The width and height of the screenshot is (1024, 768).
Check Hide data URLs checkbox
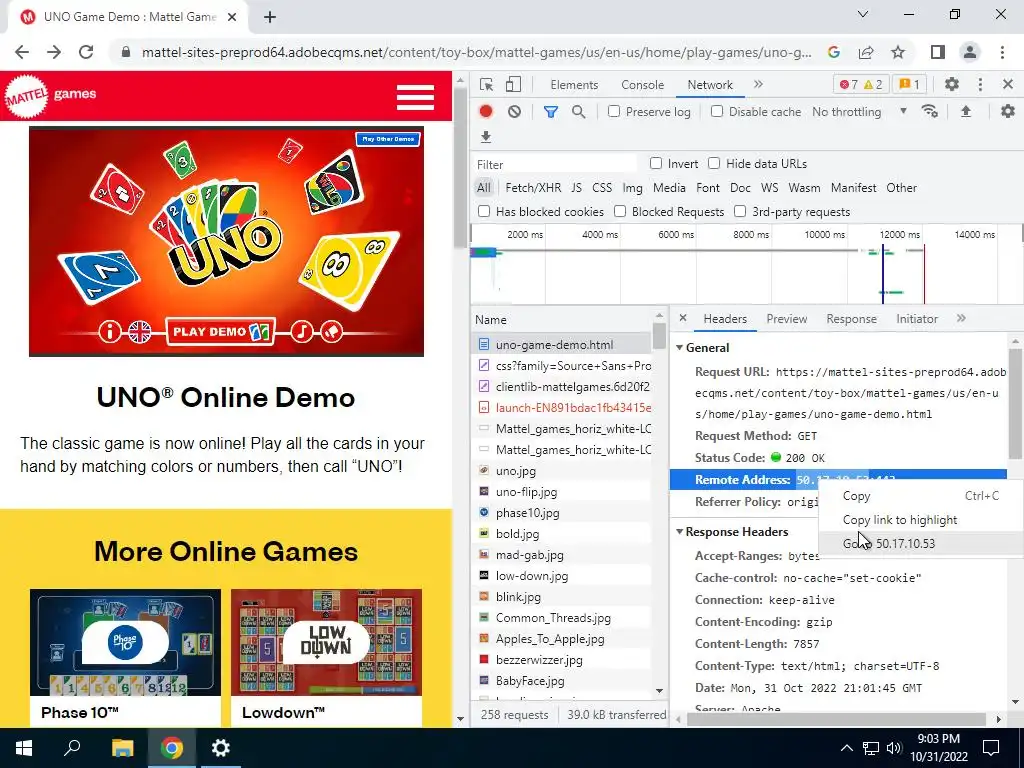(714, 163)
